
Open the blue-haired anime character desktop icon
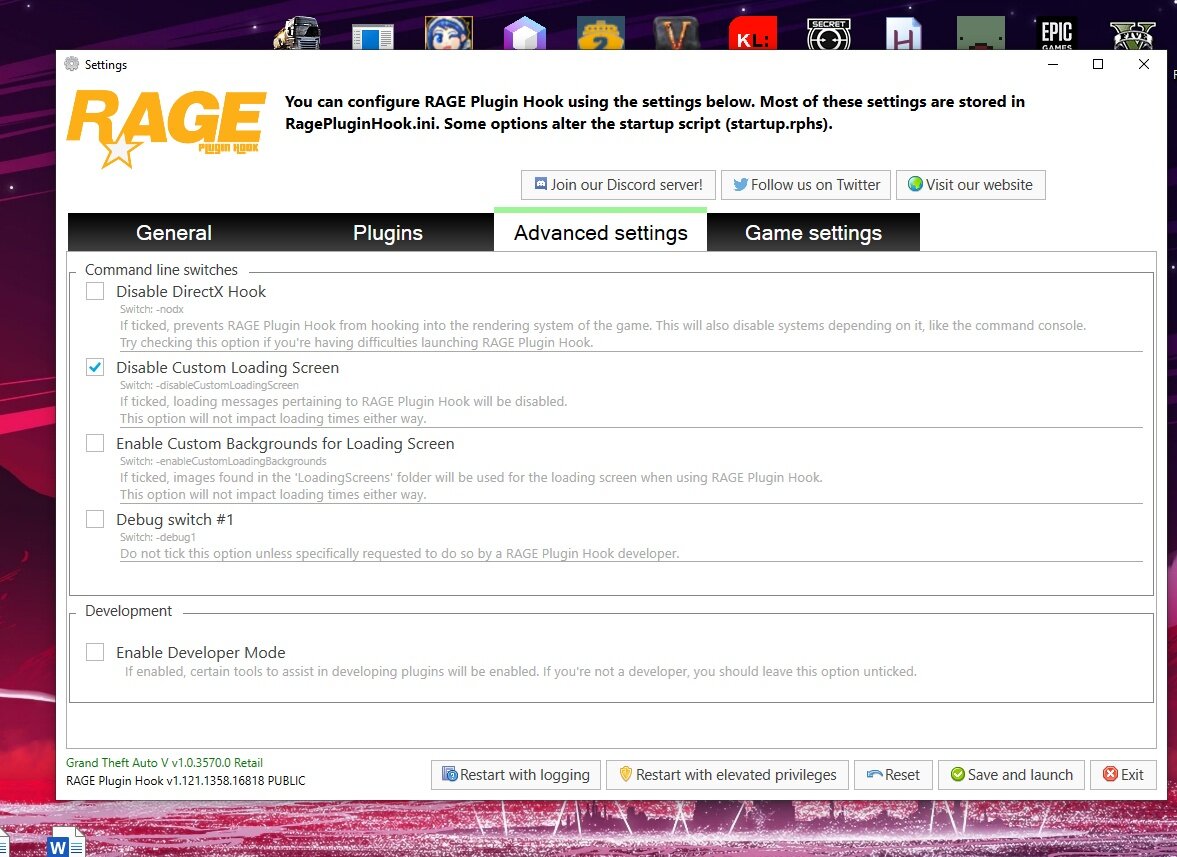click(449, 33)
